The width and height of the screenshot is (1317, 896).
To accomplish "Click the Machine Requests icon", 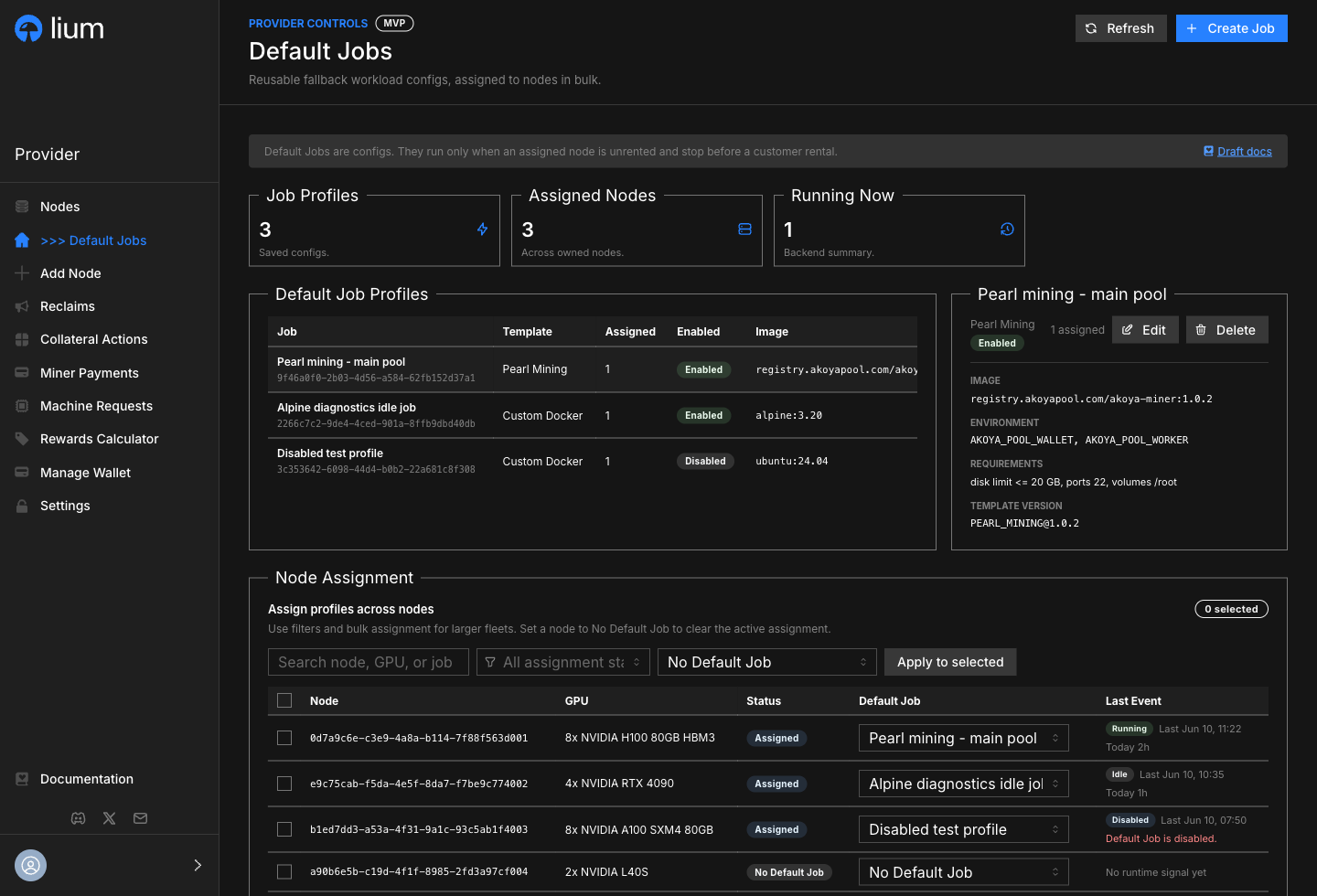I will click(22, 406).
